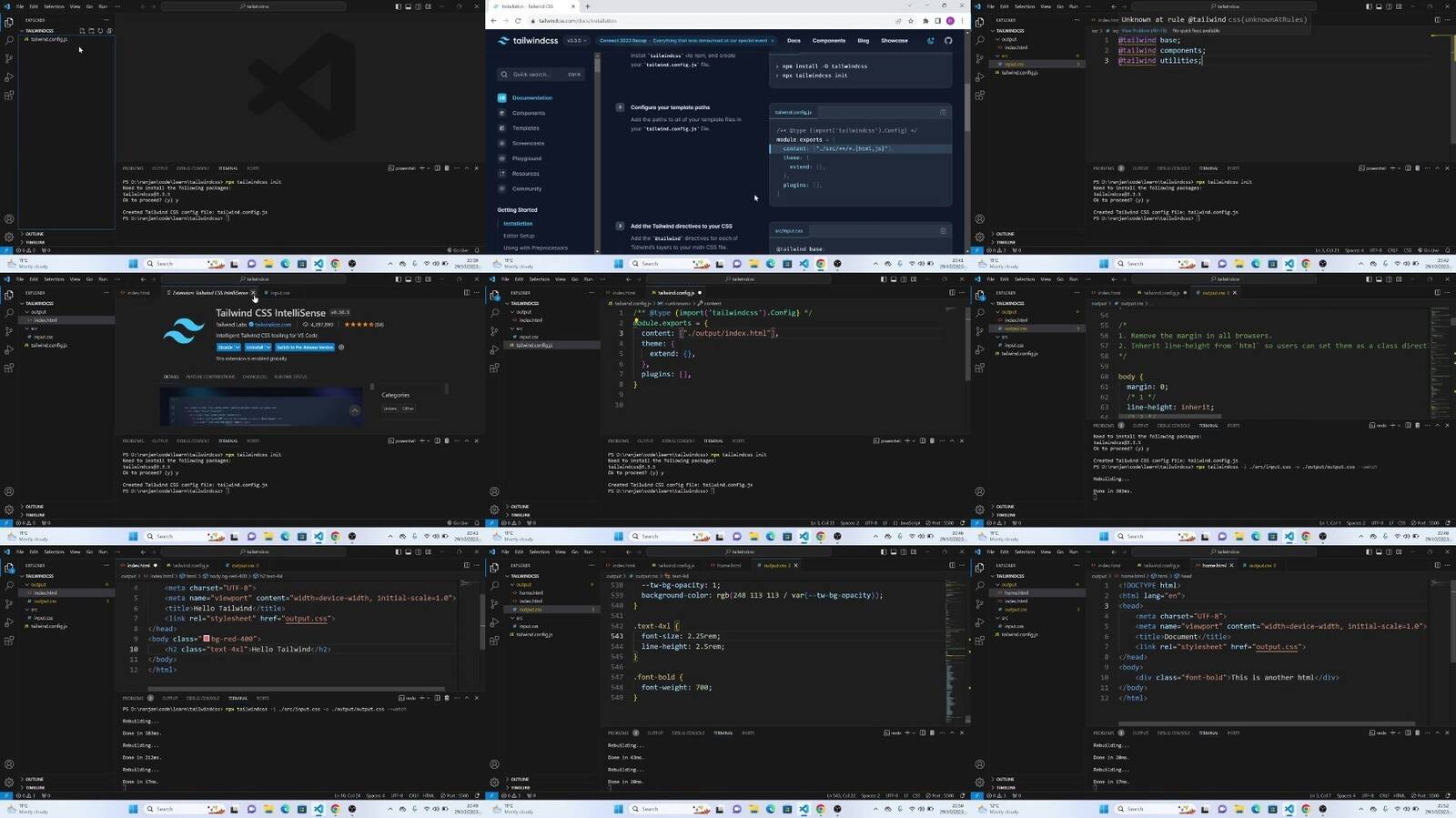Open Extensions view in empty-editor VS Code window
Viewport: 1456px width, 818px height.
coord(9,96)
